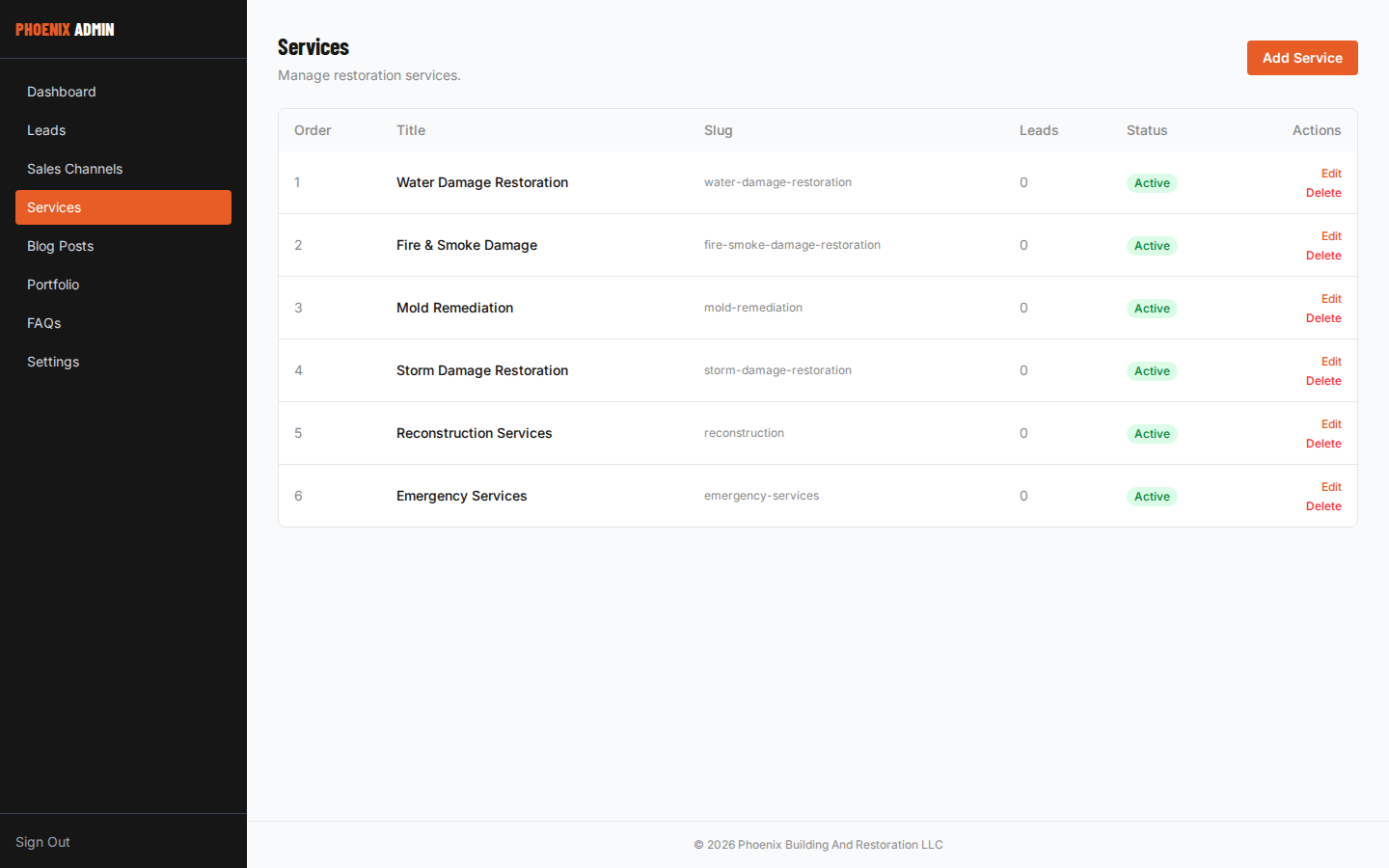Open the Portfolio section
The height and width of the screenshot is (868, 1389).
123,285
